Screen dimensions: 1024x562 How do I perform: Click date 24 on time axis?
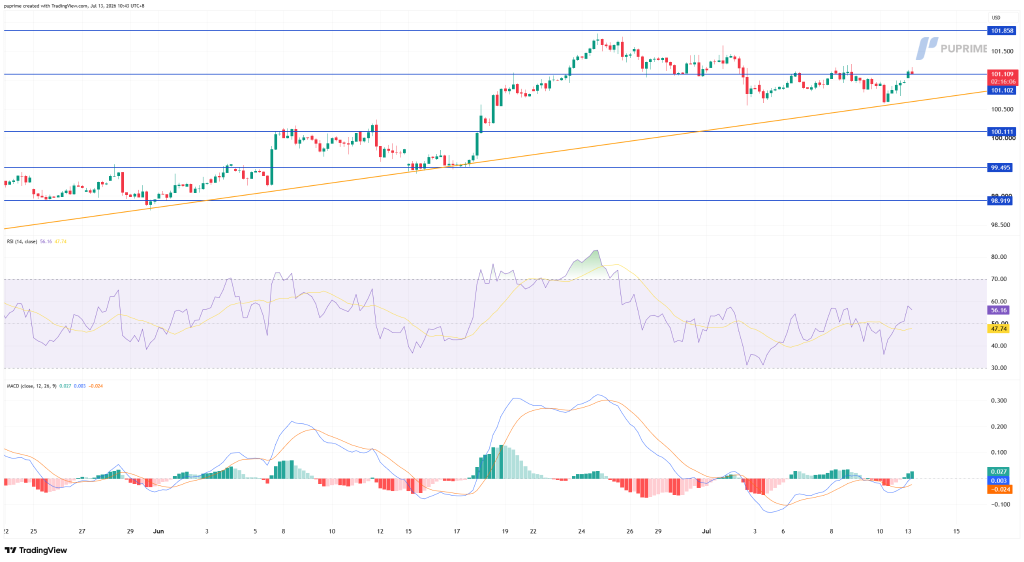(x=581, y=532)
